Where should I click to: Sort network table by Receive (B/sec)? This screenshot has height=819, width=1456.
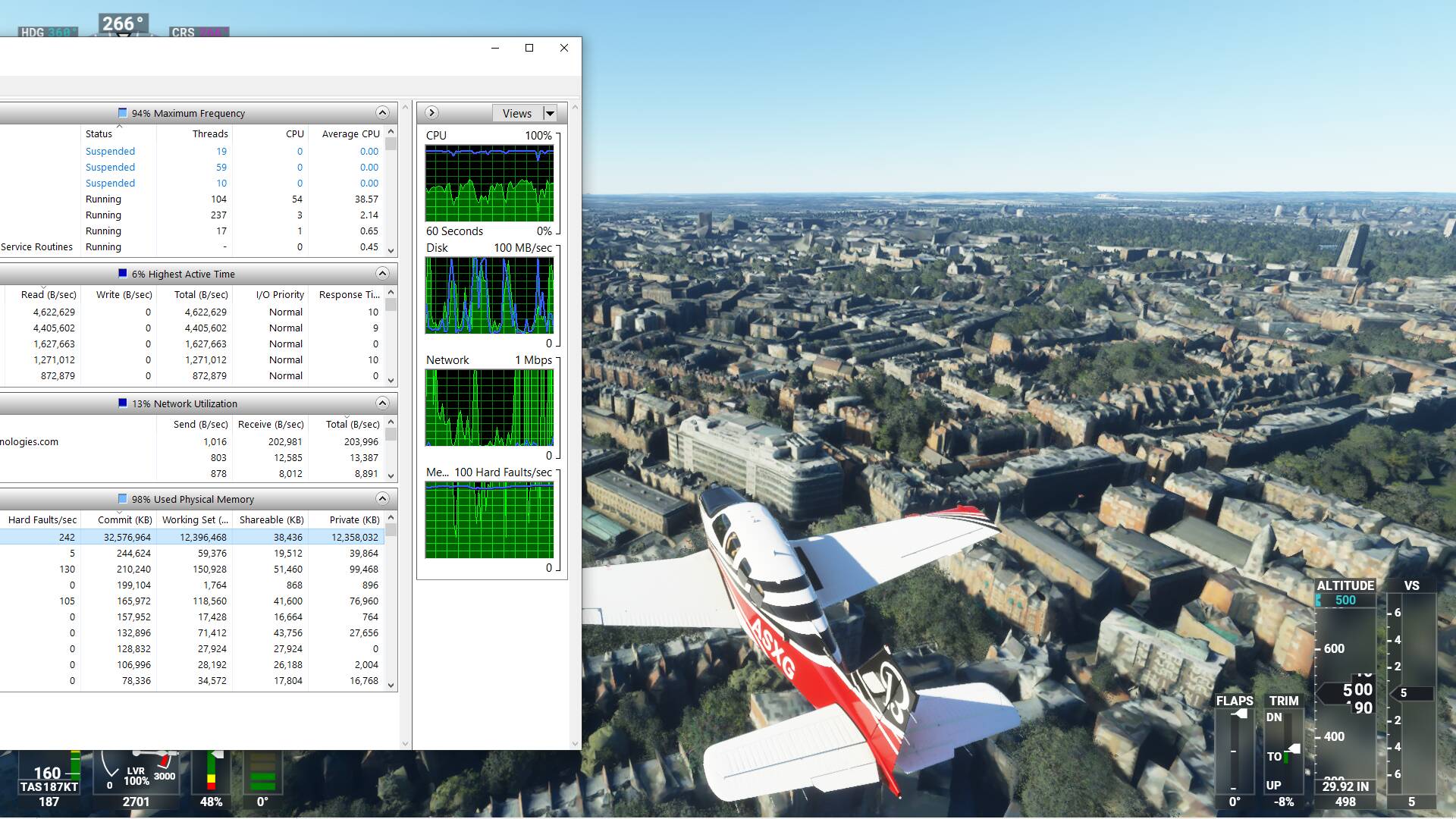270,424
